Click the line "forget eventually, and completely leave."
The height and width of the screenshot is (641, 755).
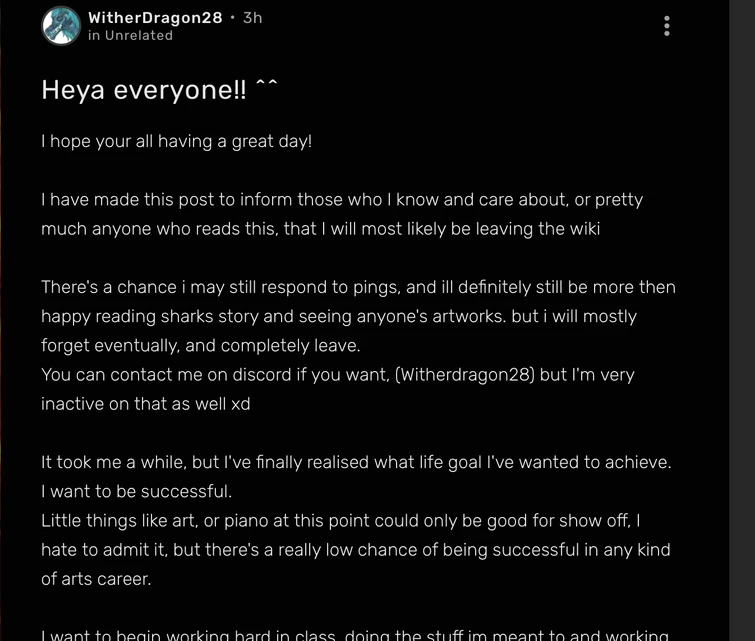(200, 345)
